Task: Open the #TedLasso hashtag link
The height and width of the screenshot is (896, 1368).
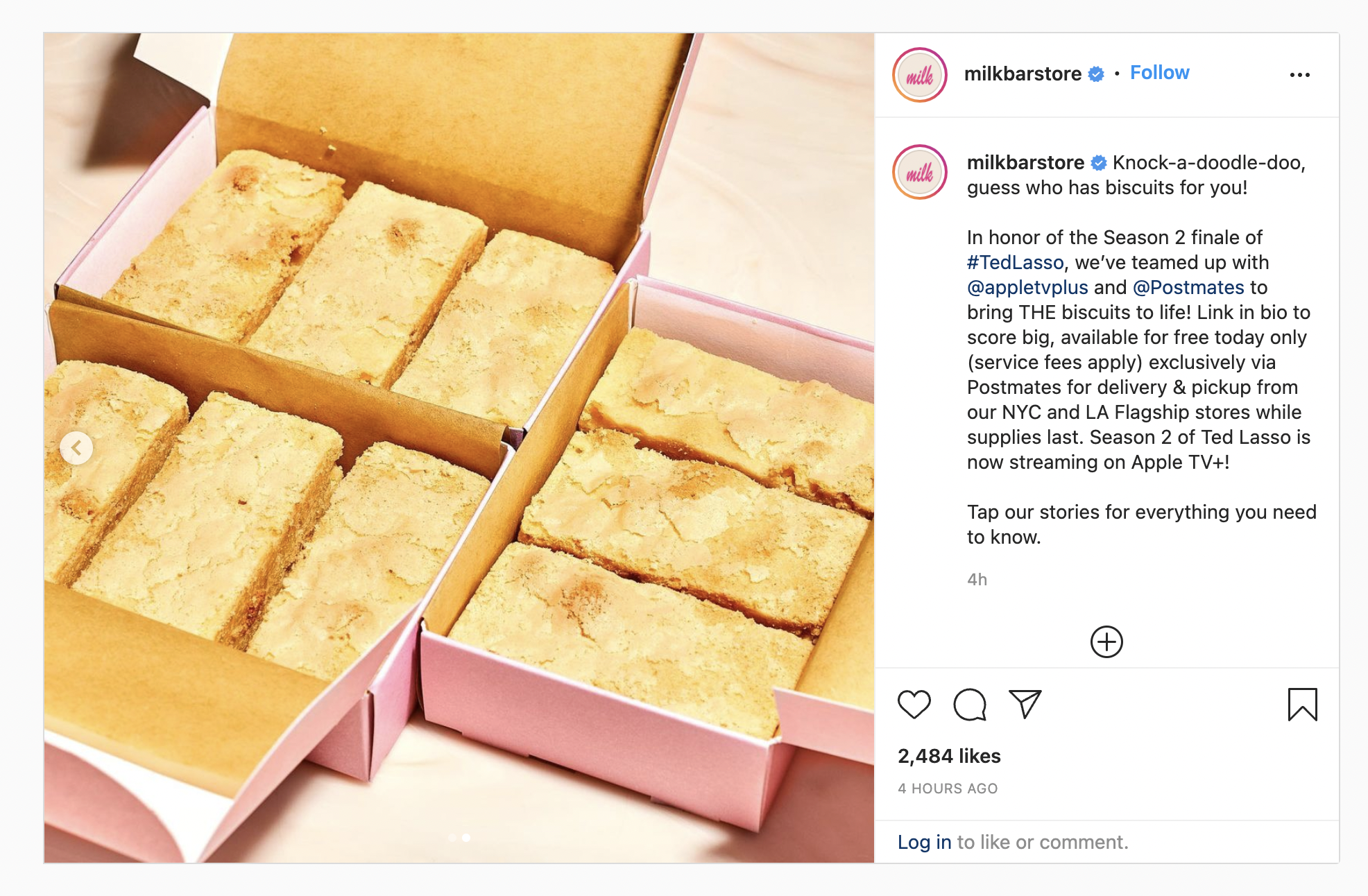Action: coord(1015,262)
